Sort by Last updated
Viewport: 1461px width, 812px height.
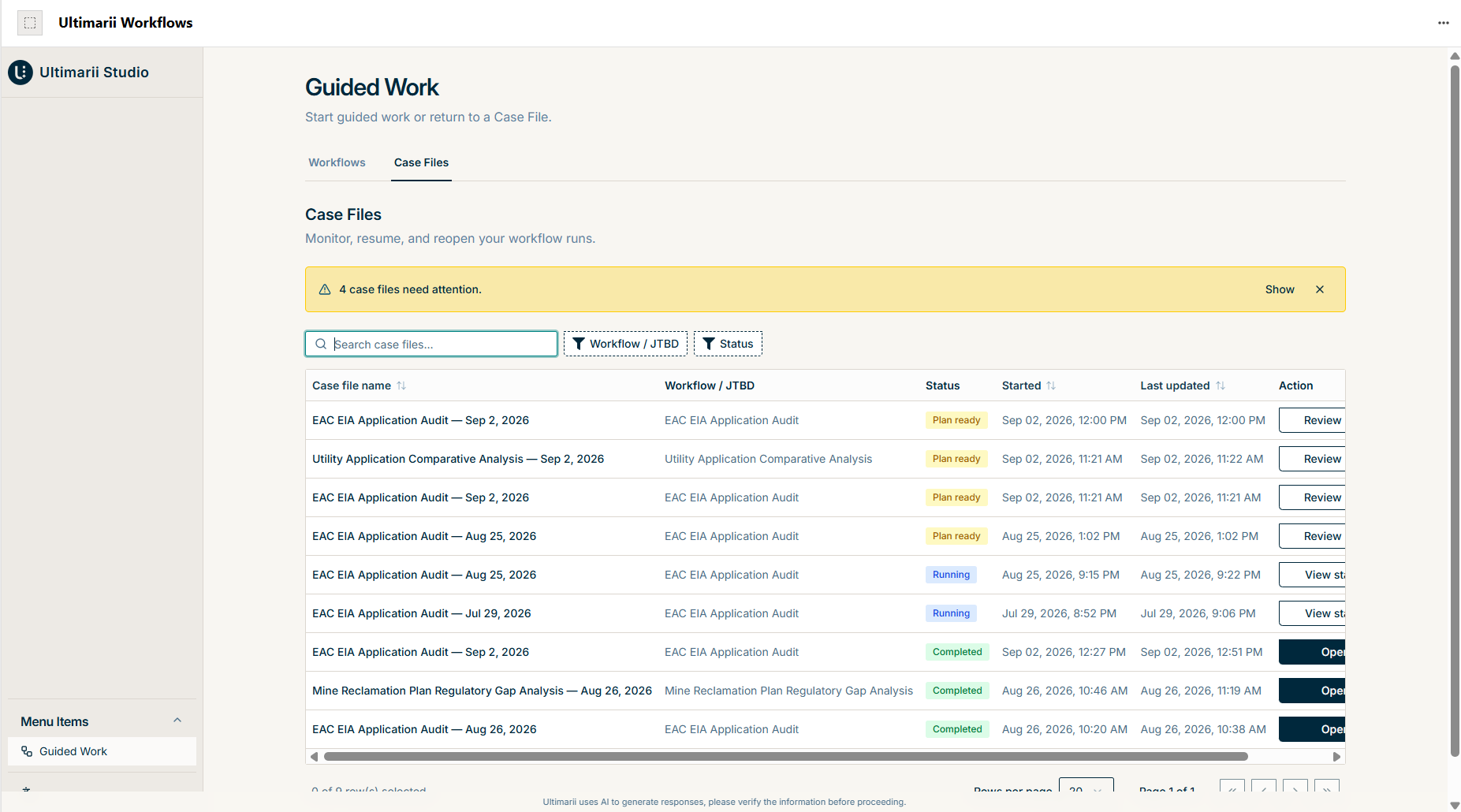tap(1183, 386)
